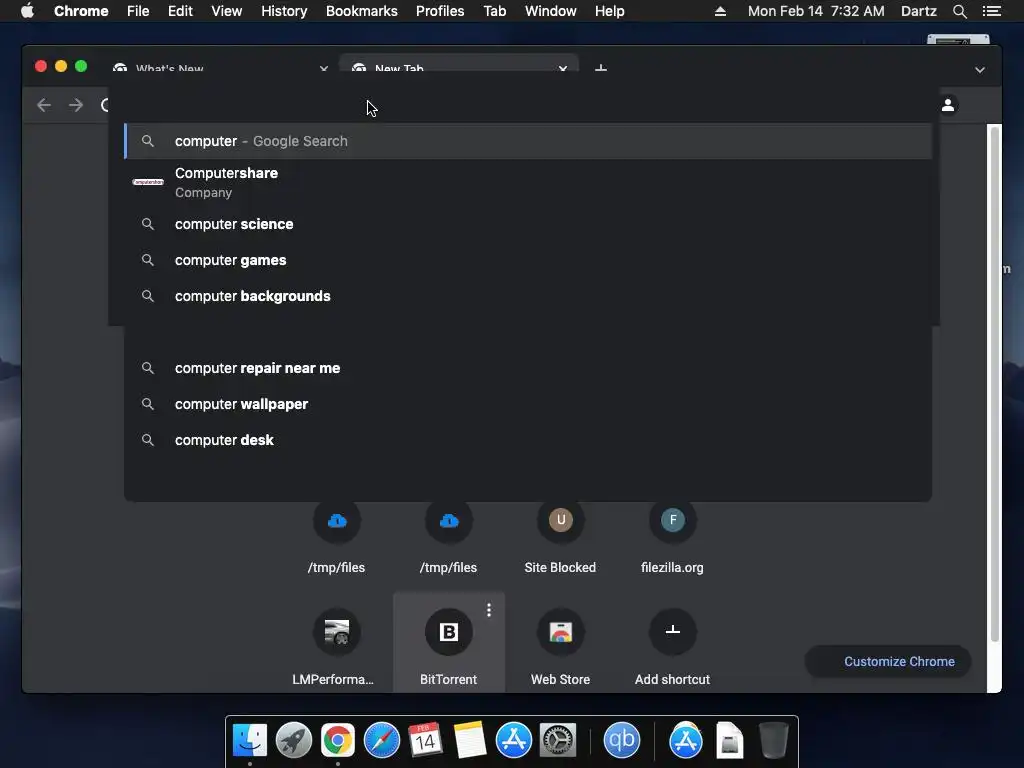Pick the 'computer science' suggestion
Viewport: 1024px width, 768px height.
pyautogui.click(x=528, y=224)
